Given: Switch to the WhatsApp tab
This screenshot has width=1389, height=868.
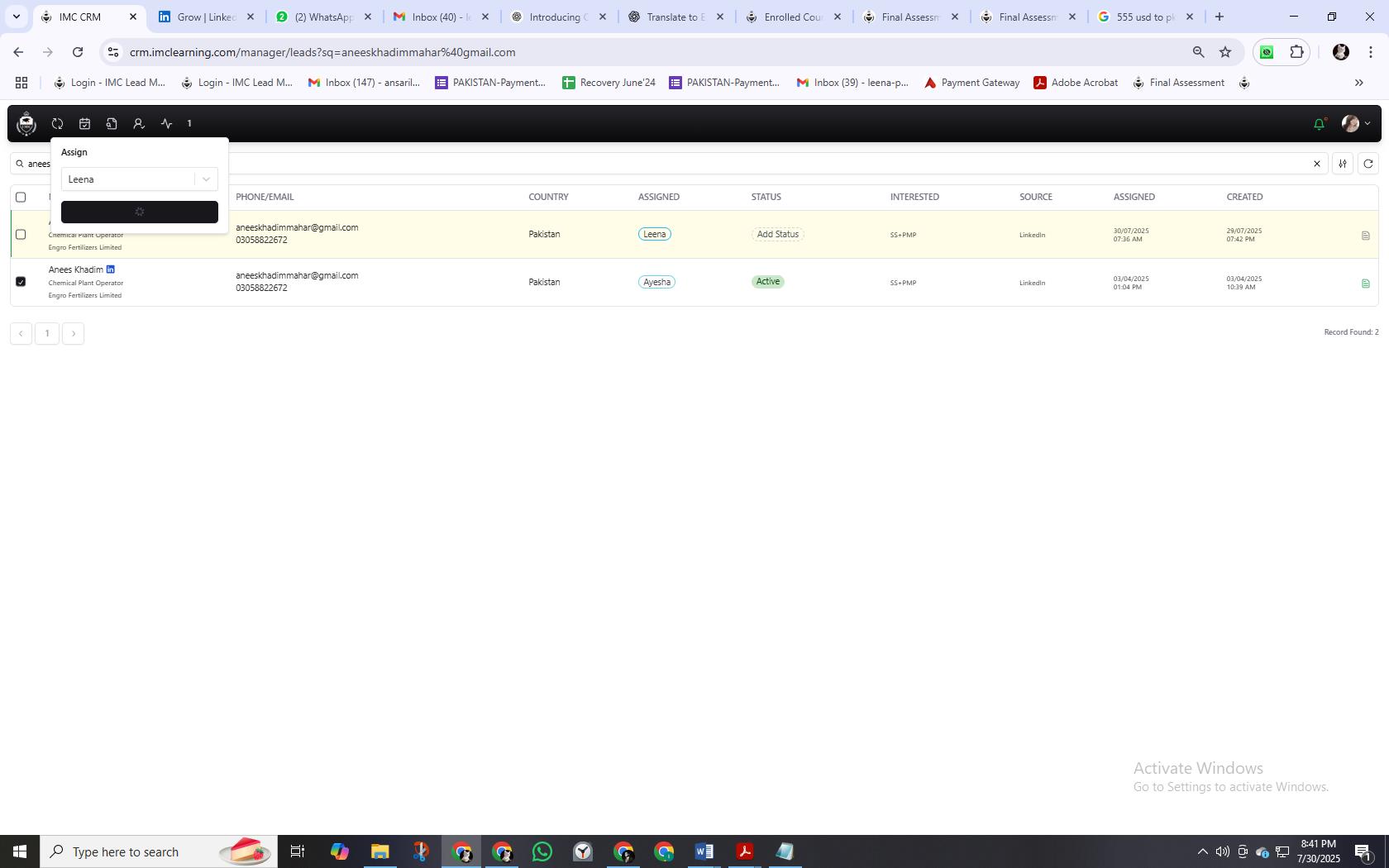Looking at the screenshot, I should [324, 17].
